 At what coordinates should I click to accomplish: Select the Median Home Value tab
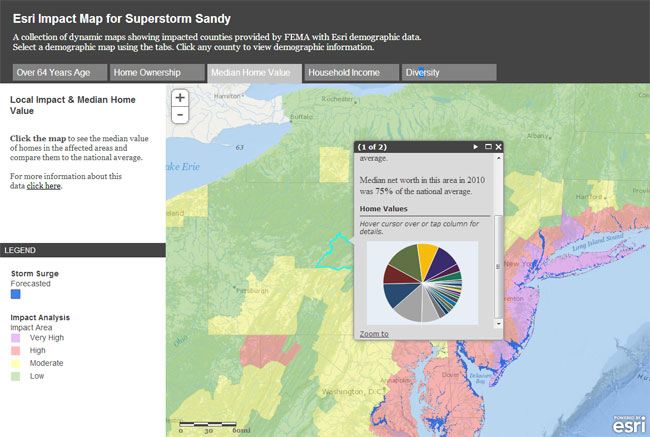tap(254, 73)
